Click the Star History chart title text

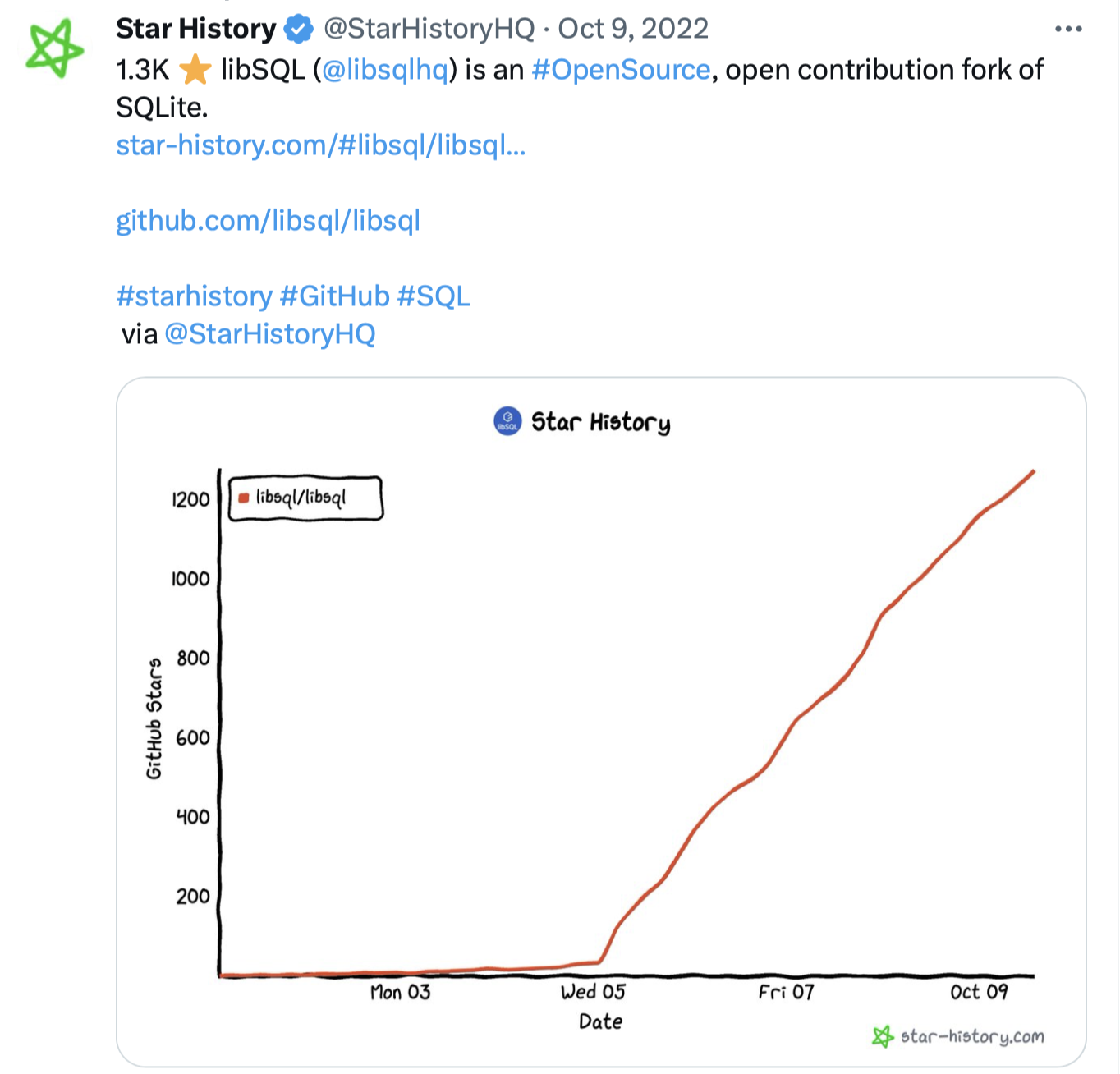click(600, 422)
